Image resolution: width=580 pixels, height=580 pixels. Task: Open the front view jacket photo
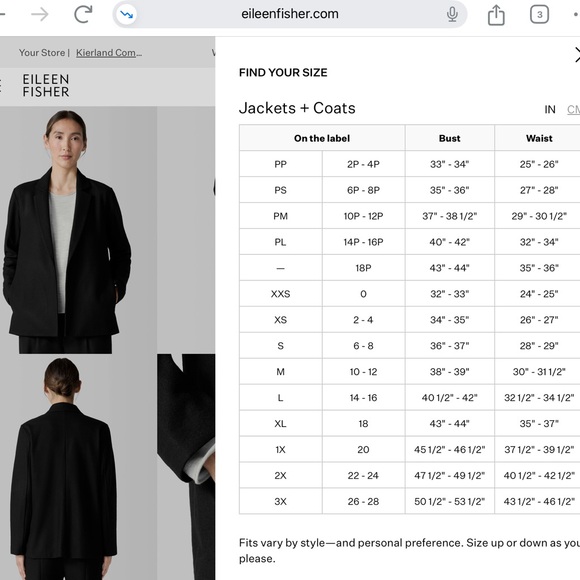pyautogui.click(x=78, y=230)
